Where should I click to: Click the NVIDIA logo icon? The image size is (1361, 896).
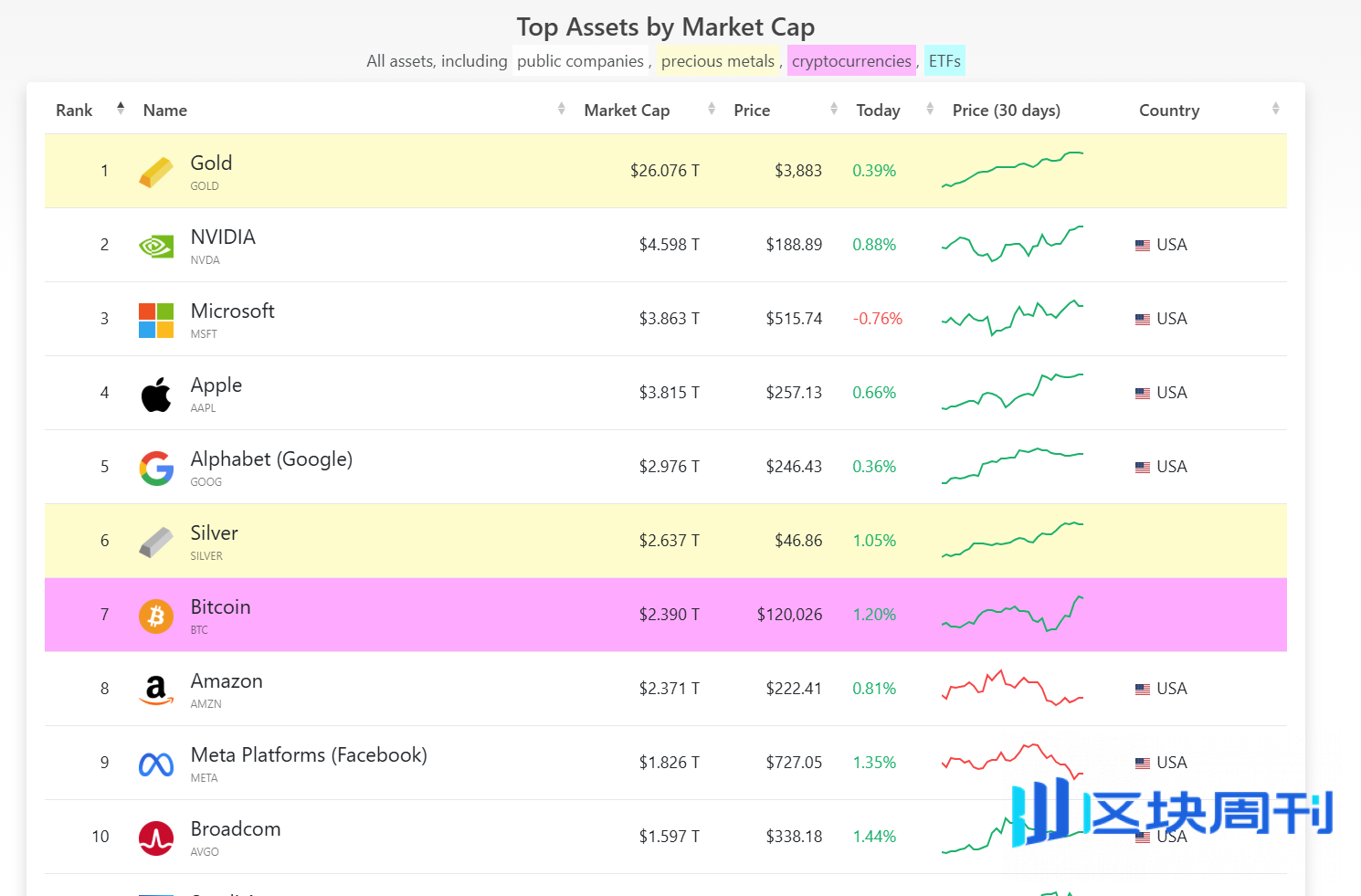pos(156,246)
